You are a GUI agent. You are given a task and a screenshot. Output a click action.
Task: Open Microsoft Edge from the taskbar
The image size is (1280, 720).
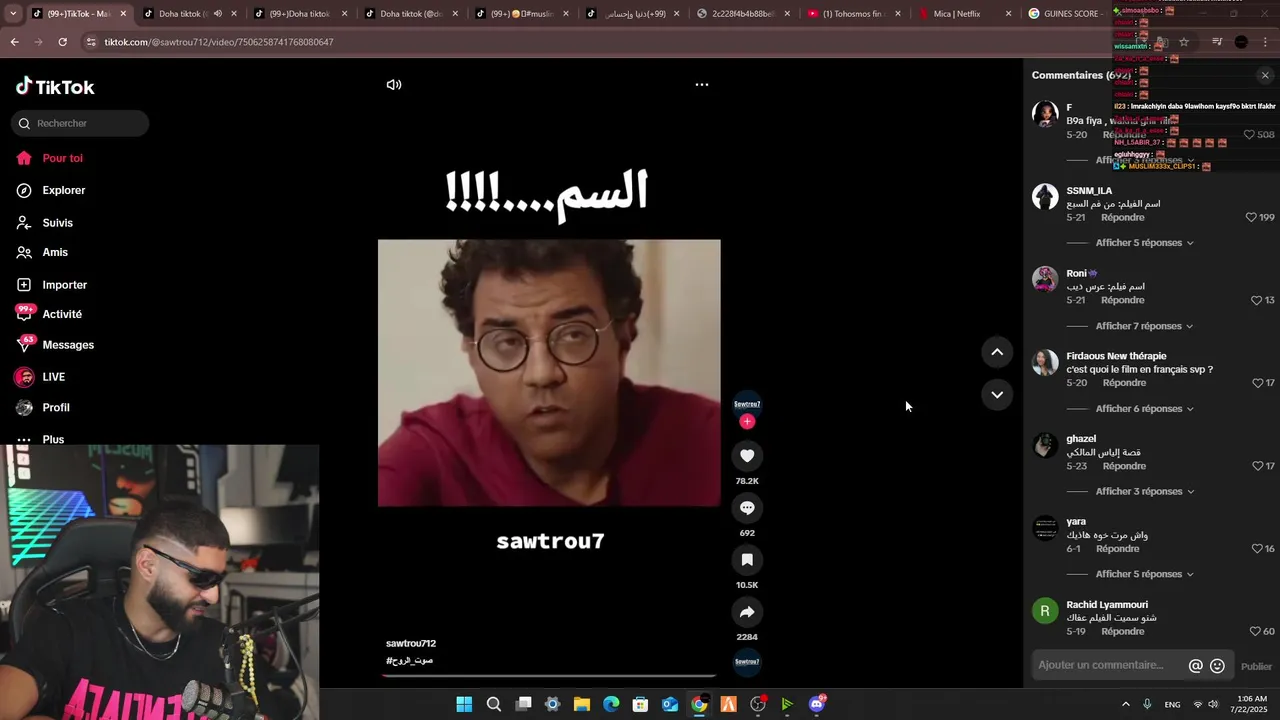[611, 704]
